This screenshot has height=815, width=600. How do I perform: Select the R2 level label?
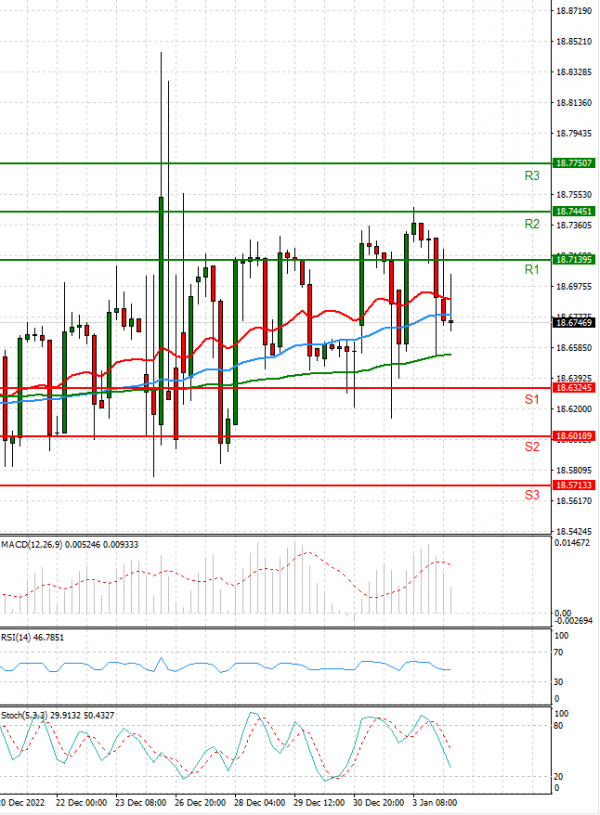click(x=532, y=224)
